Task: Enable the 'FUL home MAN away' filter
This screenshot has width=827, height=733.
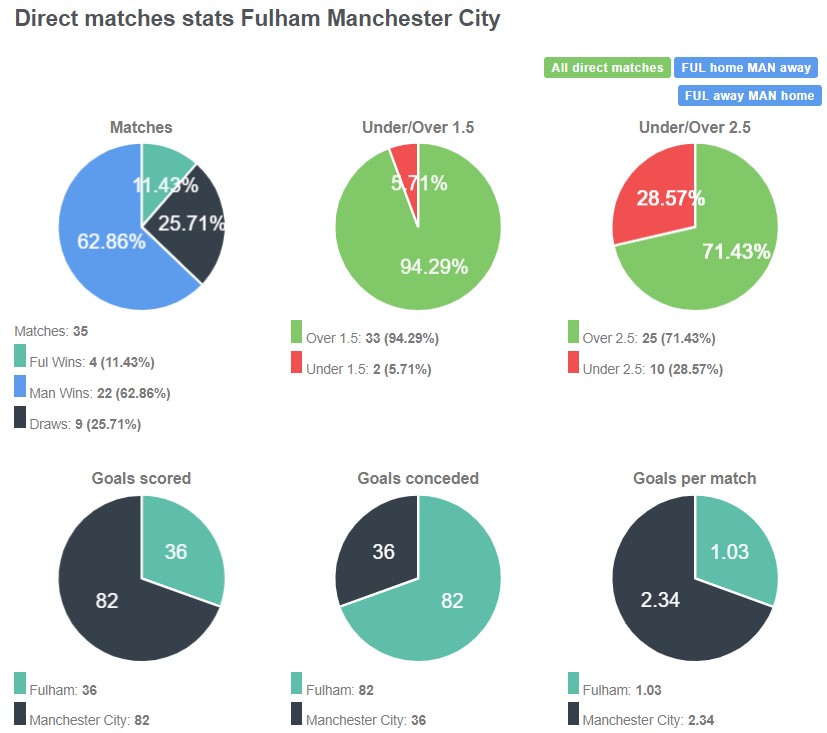Action: pyautogui.click(x=748, y=67)
